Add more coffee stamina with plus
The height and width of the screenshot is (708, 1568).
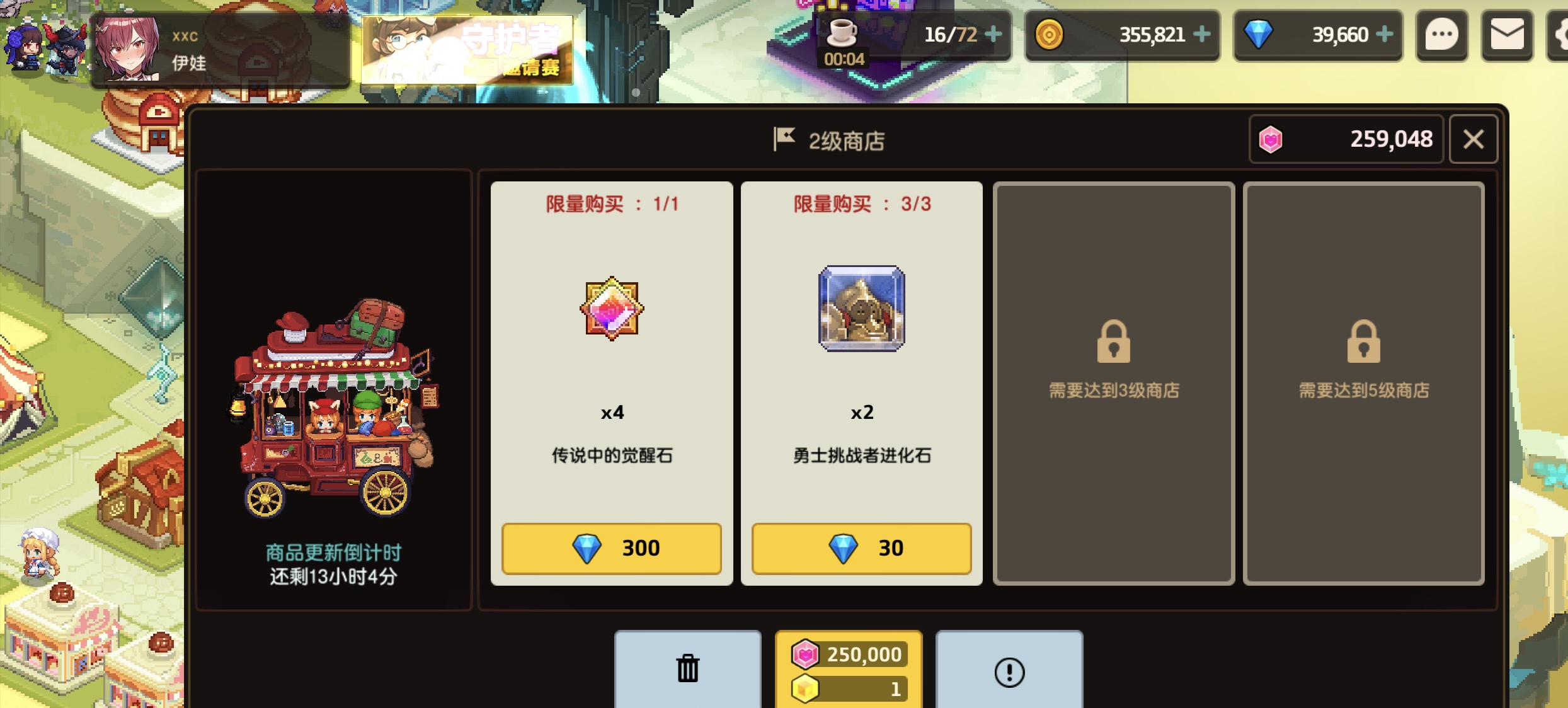point(993,34)
